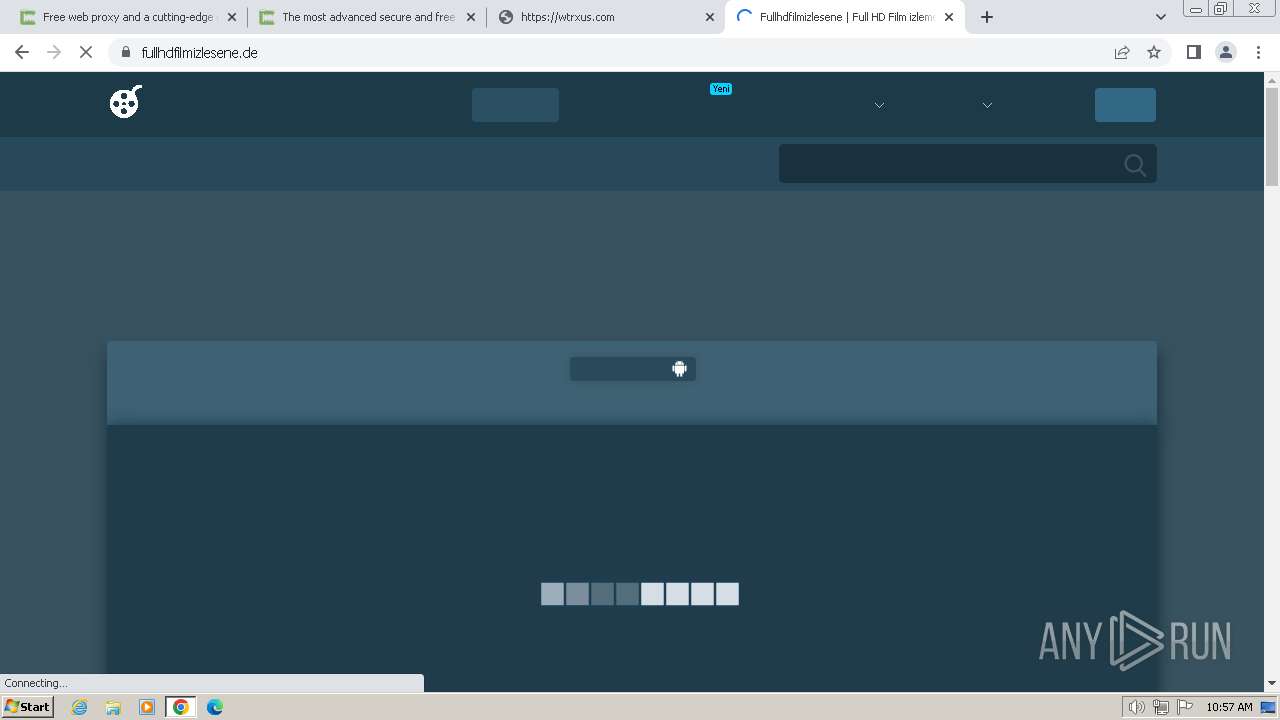Open the volume tray icon
This screenshot has width=1280, height=720.
tap(1137, 707)
